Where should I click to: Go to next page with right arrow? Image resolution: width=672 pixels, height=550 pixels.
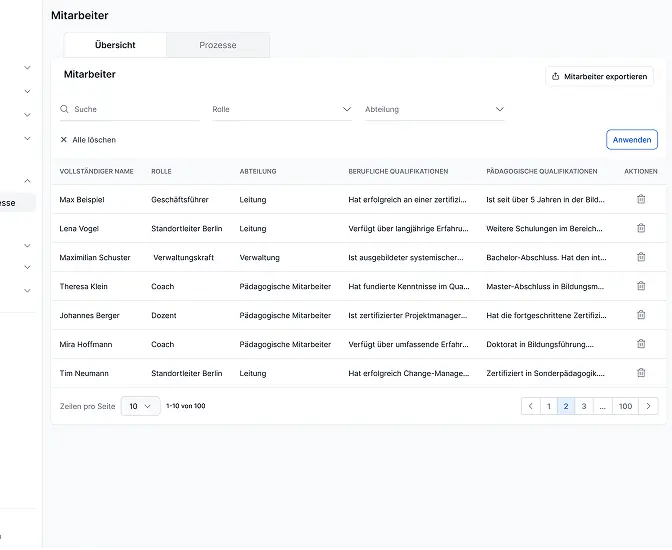pyautogui.click(x=648, y=406)
